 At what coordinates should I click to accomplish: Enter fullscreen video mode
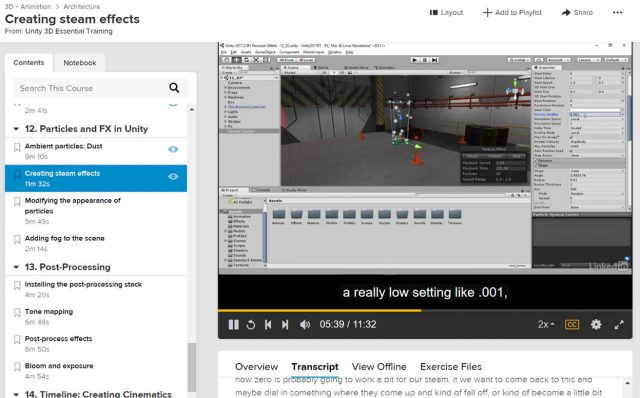(619, 325)
